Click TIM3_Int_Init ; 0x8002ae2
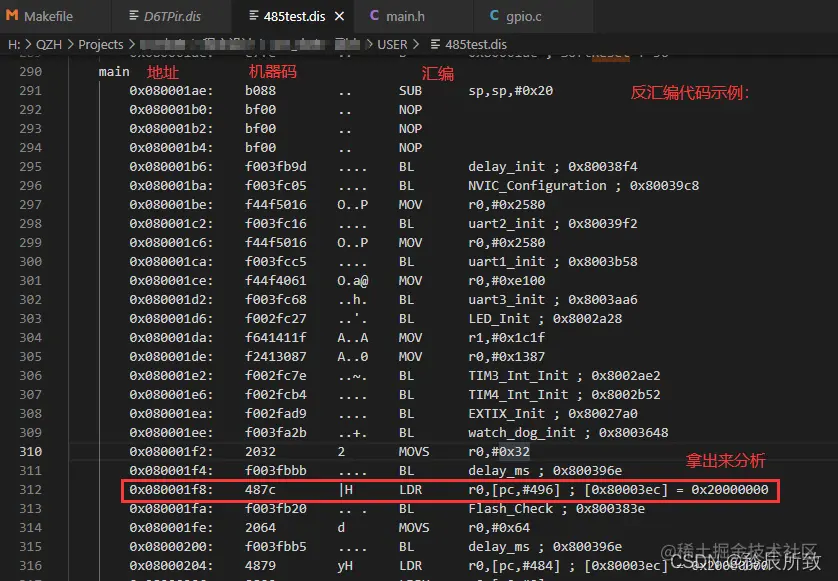This screenshot has height=581, width=838. tap(564, 376)
